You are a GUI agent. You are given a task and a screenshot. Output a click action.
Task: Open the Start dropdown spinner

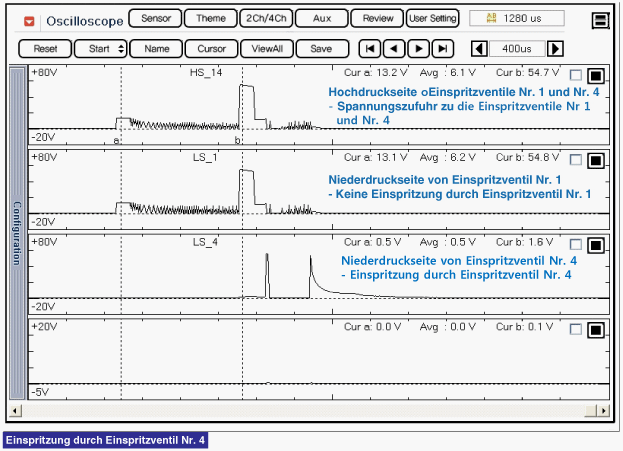[106, 48]
